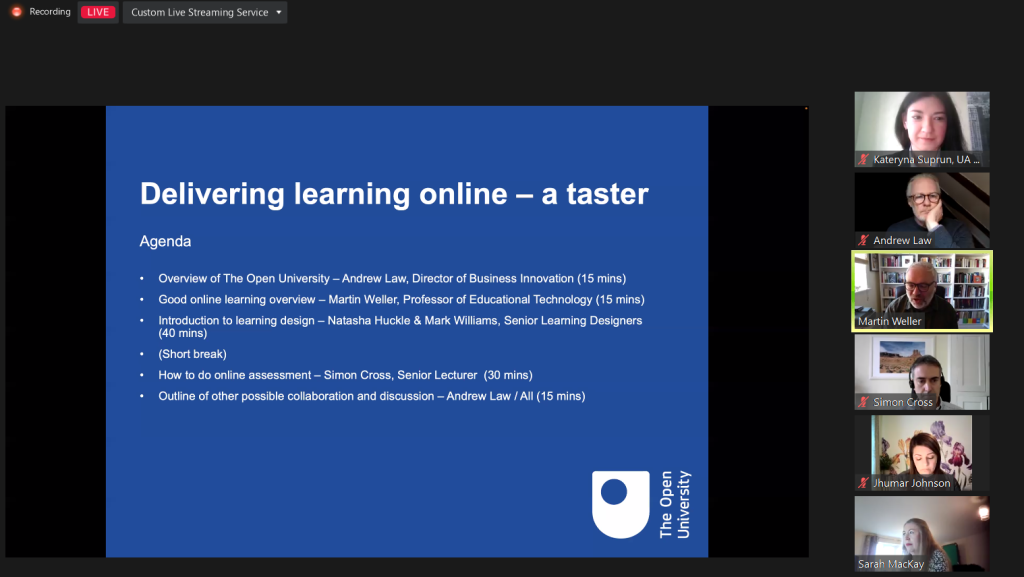Click the 'Recording' status text
The image size is (1024, 577).
[x=50, y=12]
